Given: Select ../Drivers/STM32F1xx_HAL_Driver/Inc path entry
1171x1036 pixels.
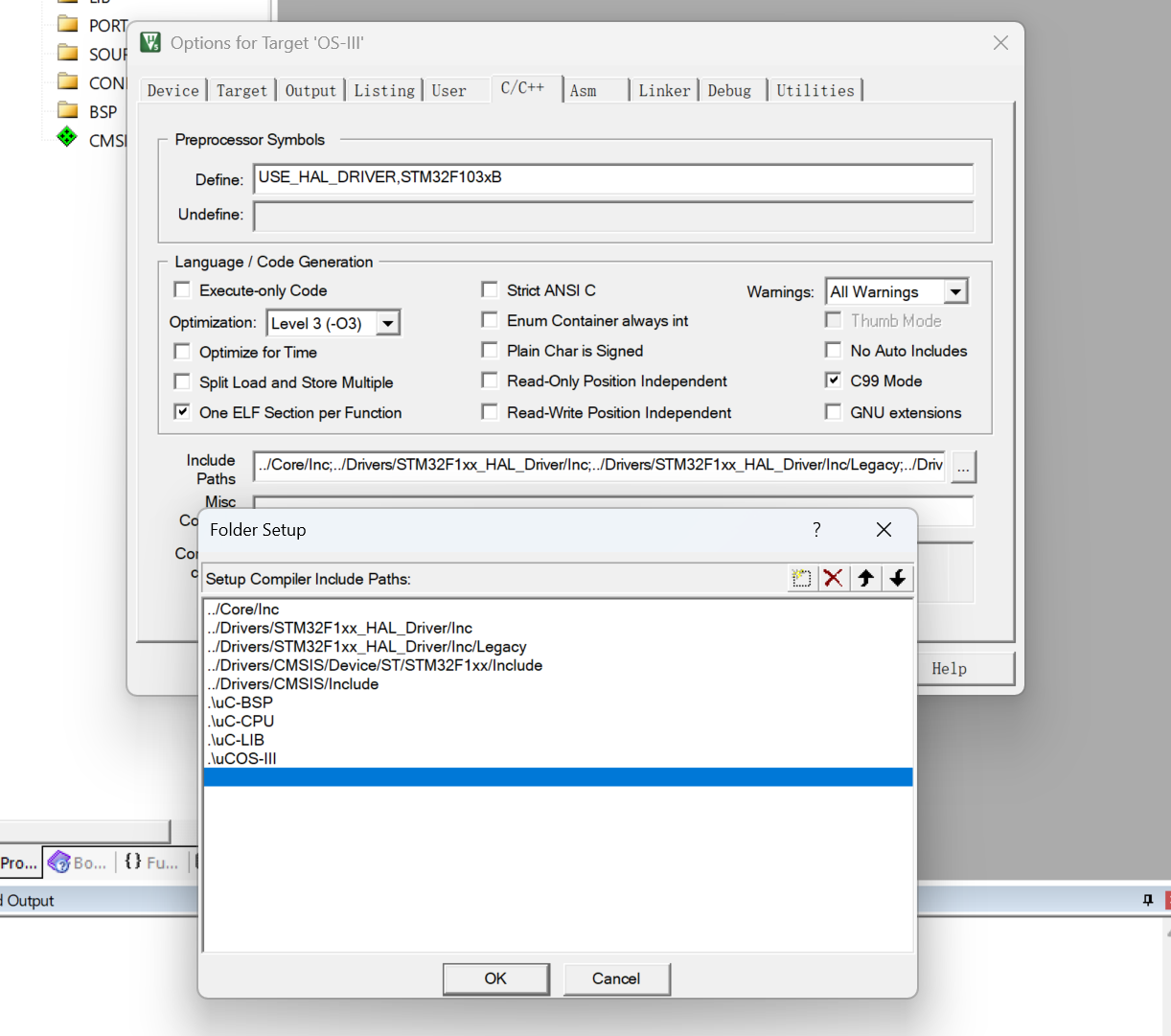Looking at the screenshot, I should (x=558, y=628).
